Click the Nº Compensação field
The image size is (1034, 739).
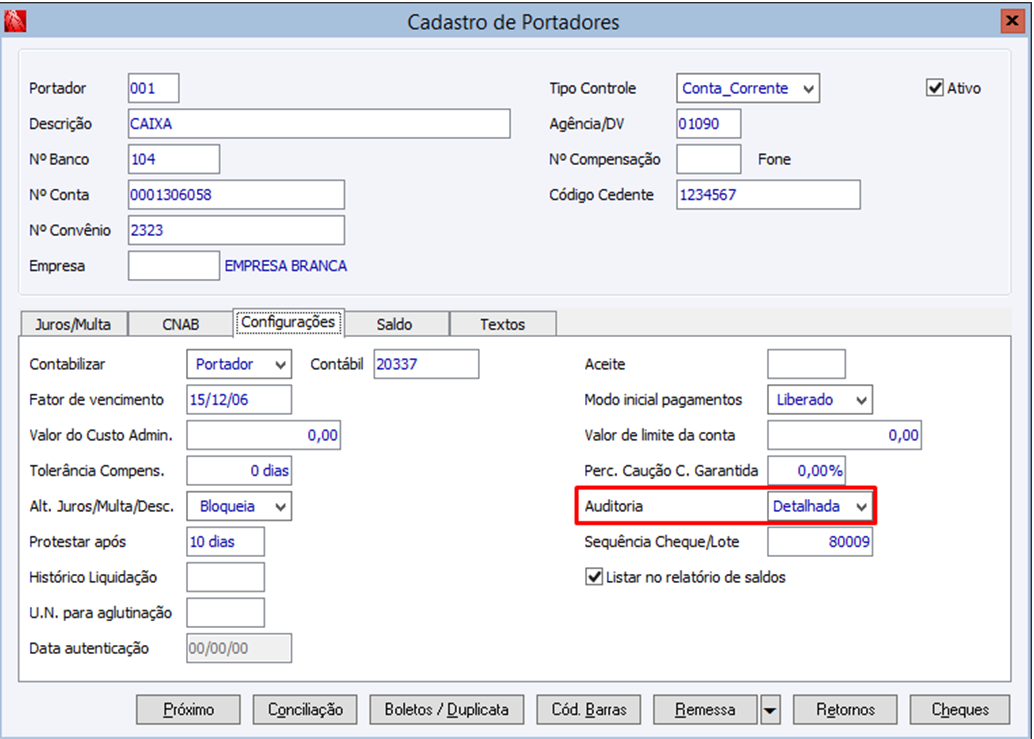coord(709,159)
